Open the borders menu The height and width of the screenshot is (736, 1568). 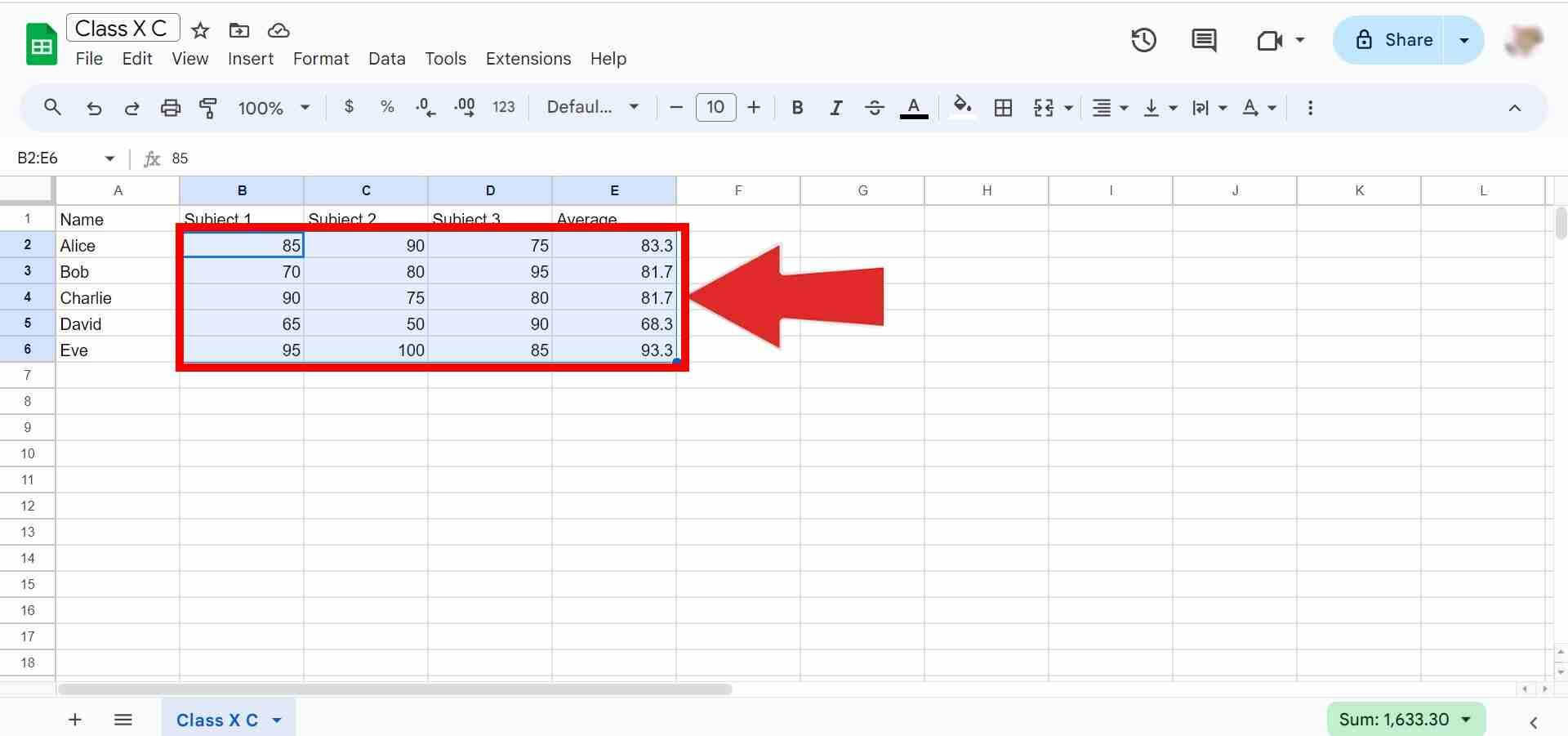(x=1003, y=107)
